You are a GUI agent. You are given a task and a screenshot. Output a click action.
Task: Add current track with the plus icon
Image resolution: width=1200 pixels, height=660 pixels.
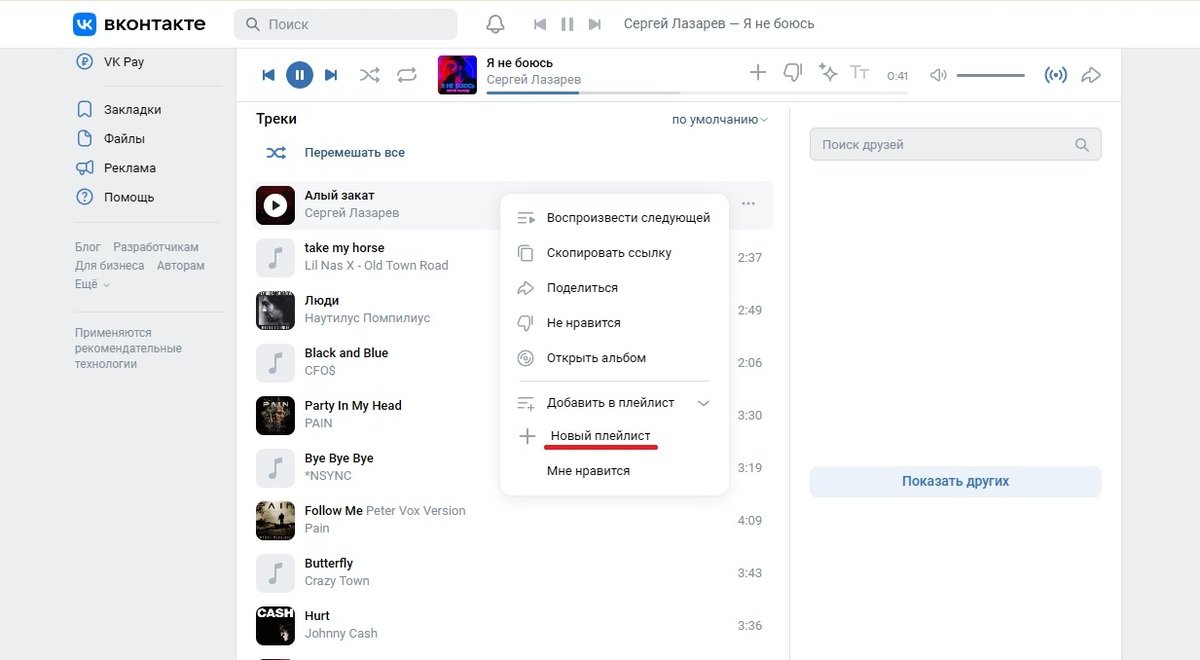pyautogui.click(x=758, y=73)
